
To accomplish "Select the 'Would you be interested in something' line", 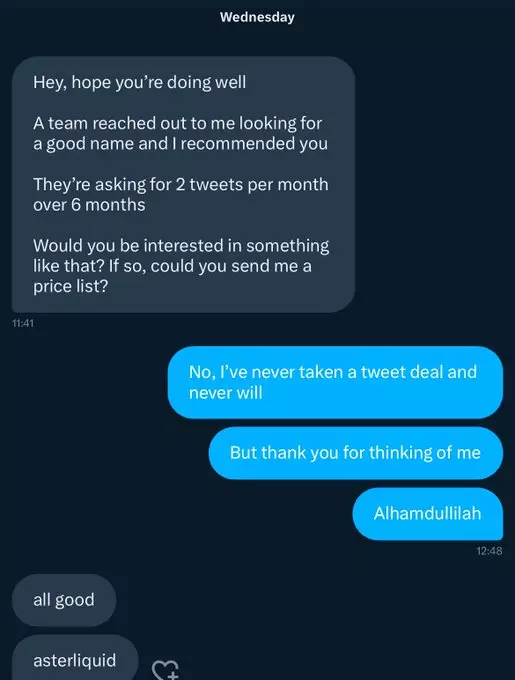I will tap(181, 245).
